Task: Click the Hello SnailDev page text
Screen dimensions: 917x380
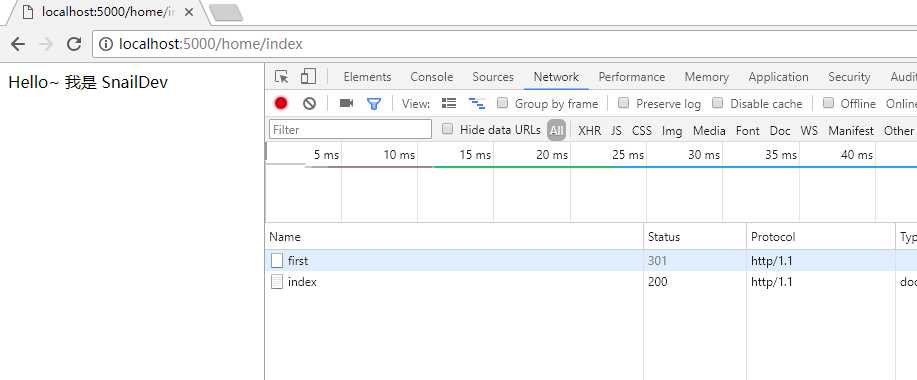Action: point(88,82)
